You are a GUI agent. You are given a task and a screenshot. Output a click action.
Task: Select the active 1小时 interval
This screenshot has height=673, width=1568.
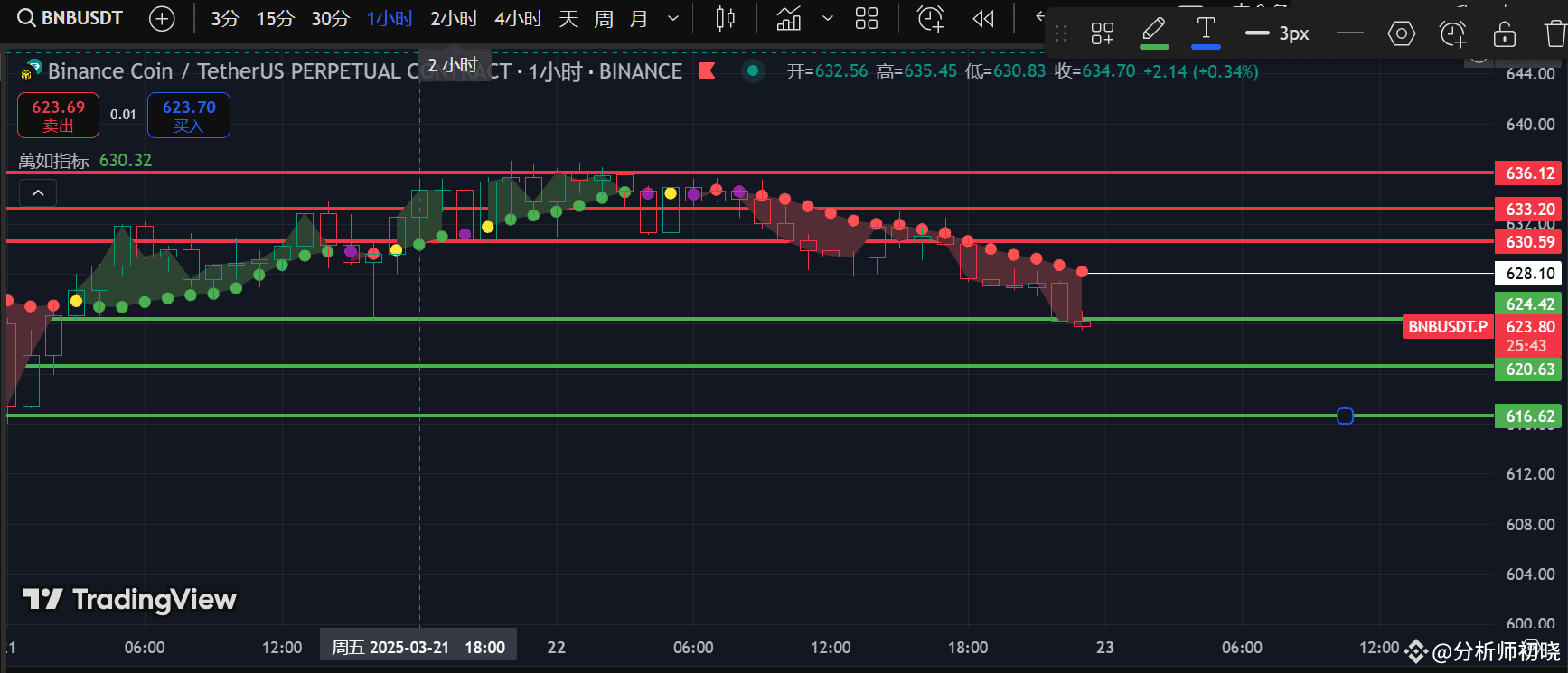pos(390,18)
